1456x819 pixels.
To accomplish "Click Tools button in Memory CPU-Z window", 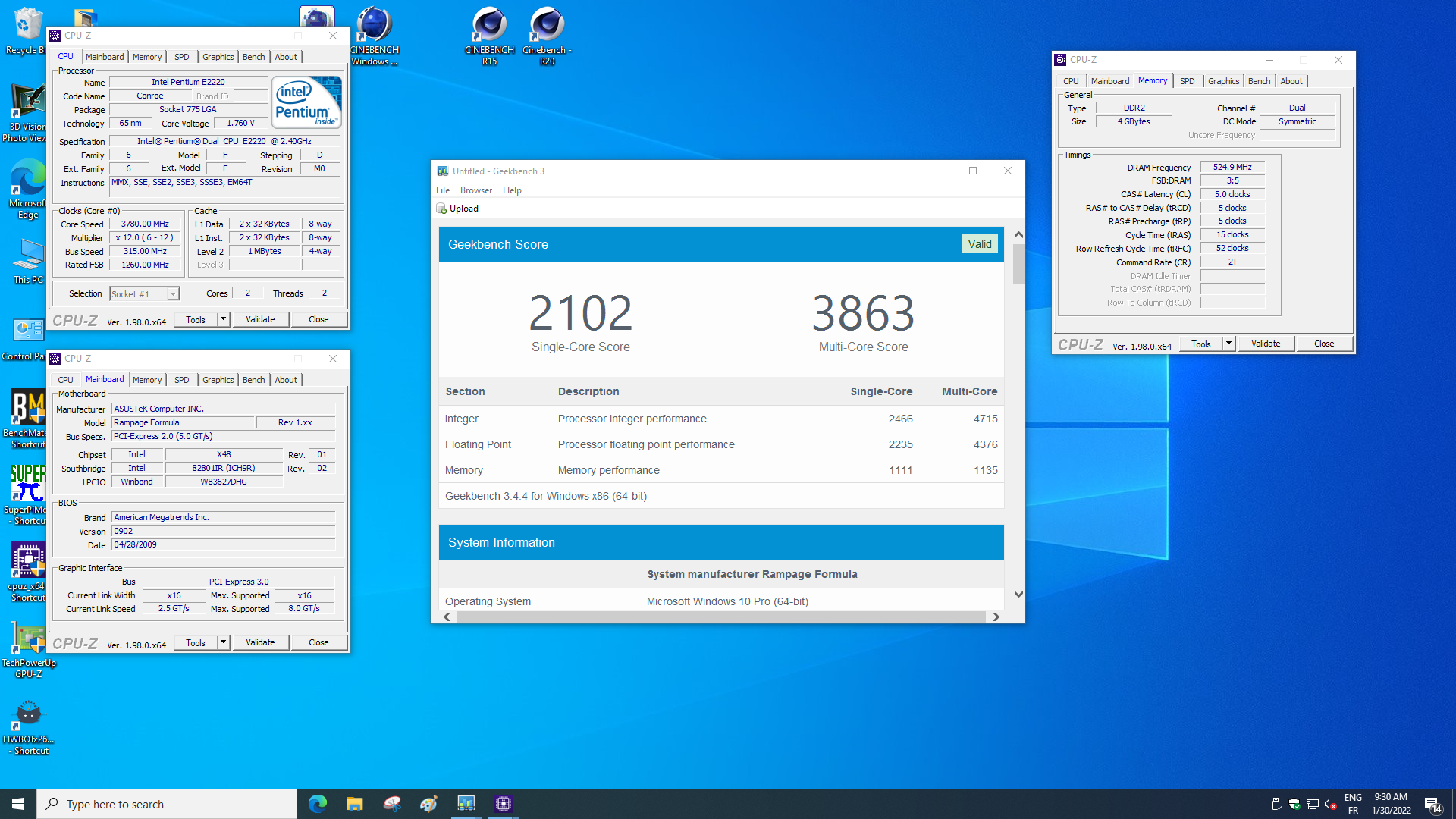I will point(1201,344).
